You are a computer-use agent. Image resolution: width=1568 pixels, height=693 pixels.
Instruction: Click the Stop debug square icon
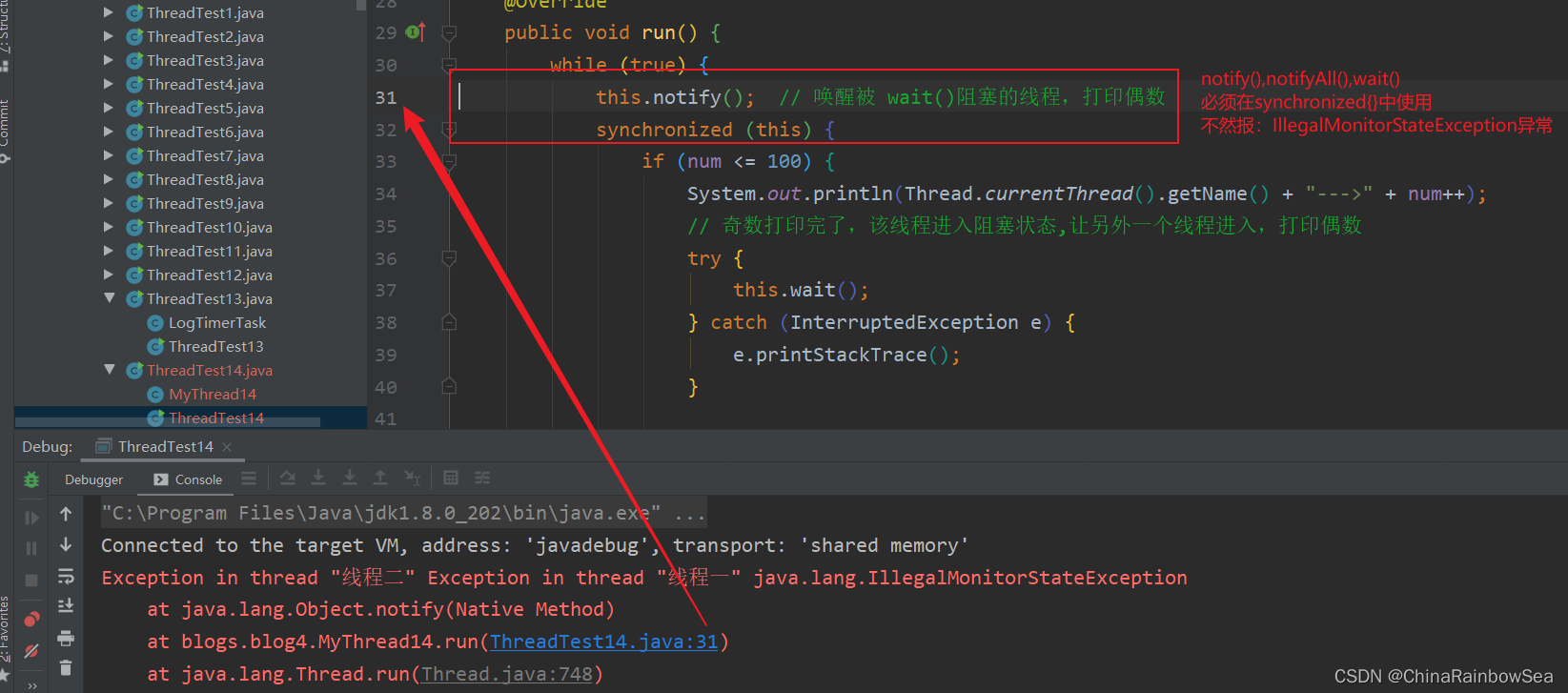coord(31,580)
